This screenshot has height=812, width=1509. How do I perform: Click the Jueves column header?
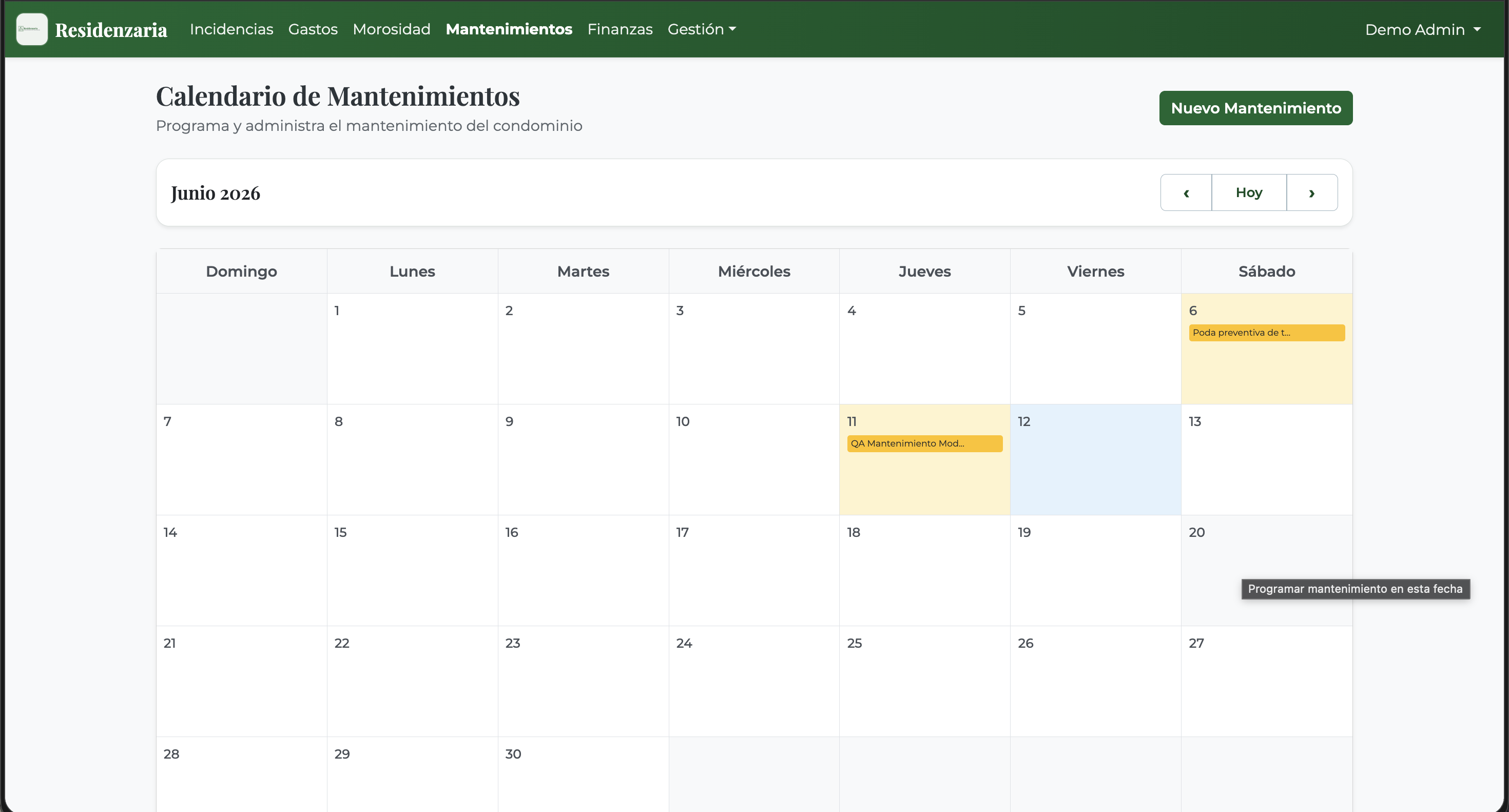(x=924, y=271)
